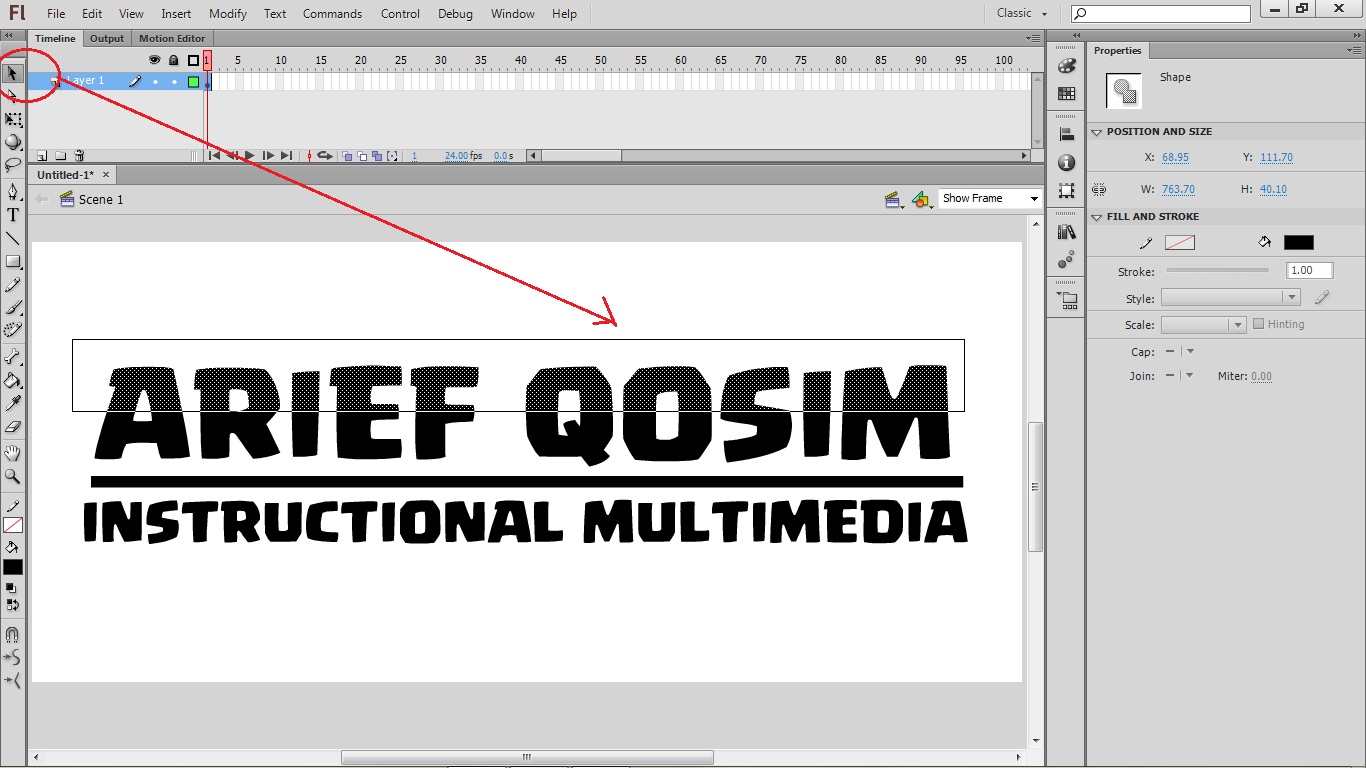Click the timeline Play button
The image size is (1366, 768).
250,156
